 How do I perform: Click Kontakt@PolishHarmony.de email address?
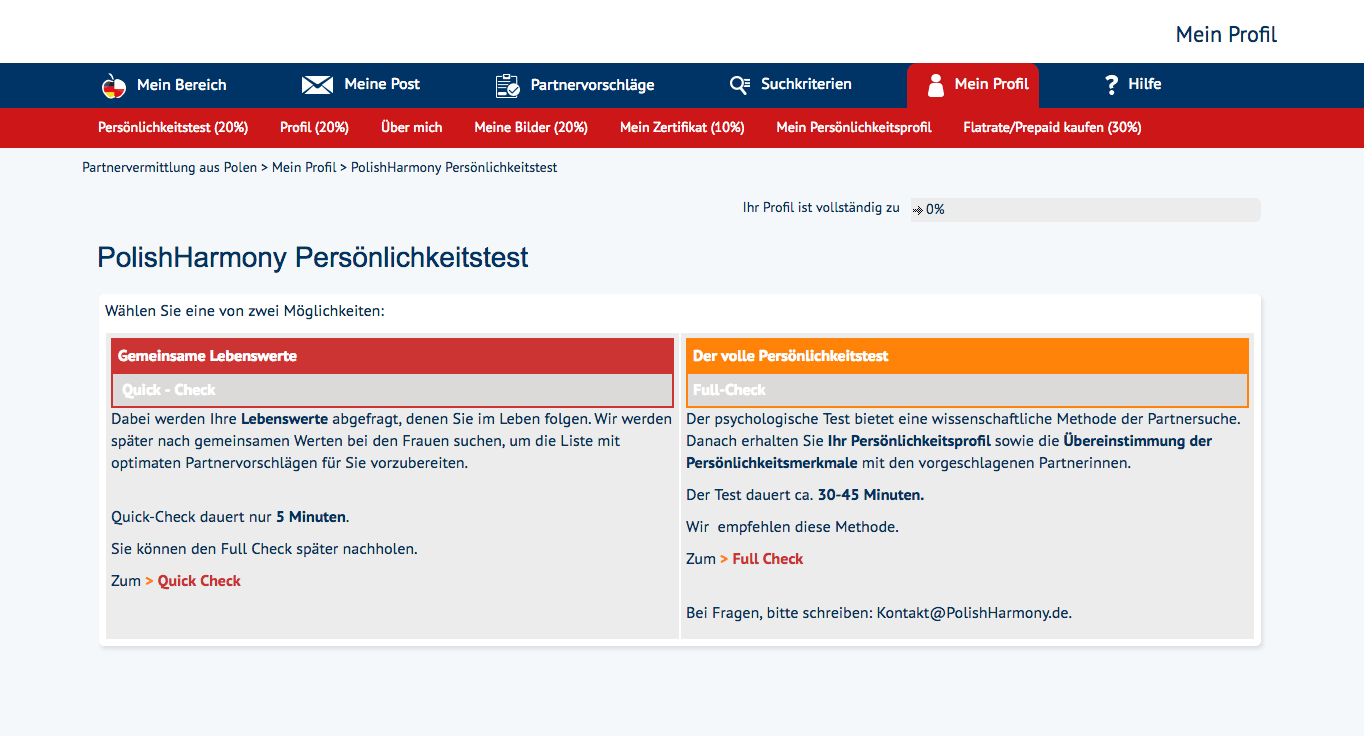point(973,613)
